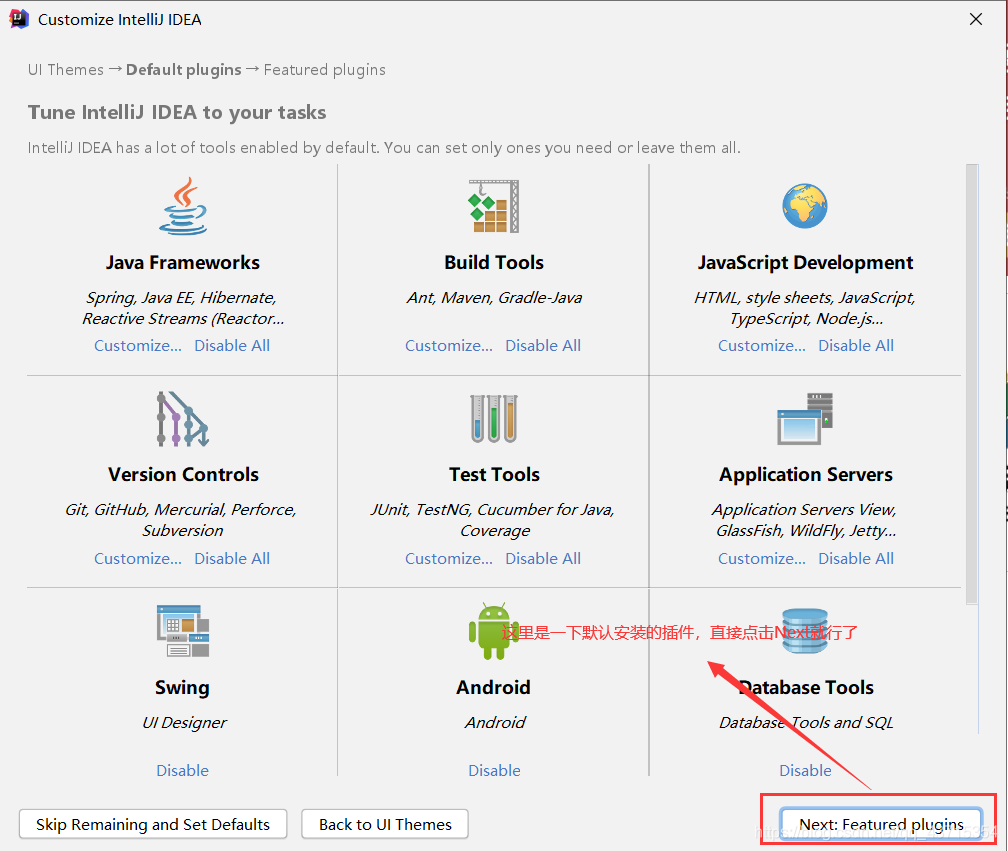Open Customize for Build Tools
The image size is (1008, 851).
[x=449, y=346]
